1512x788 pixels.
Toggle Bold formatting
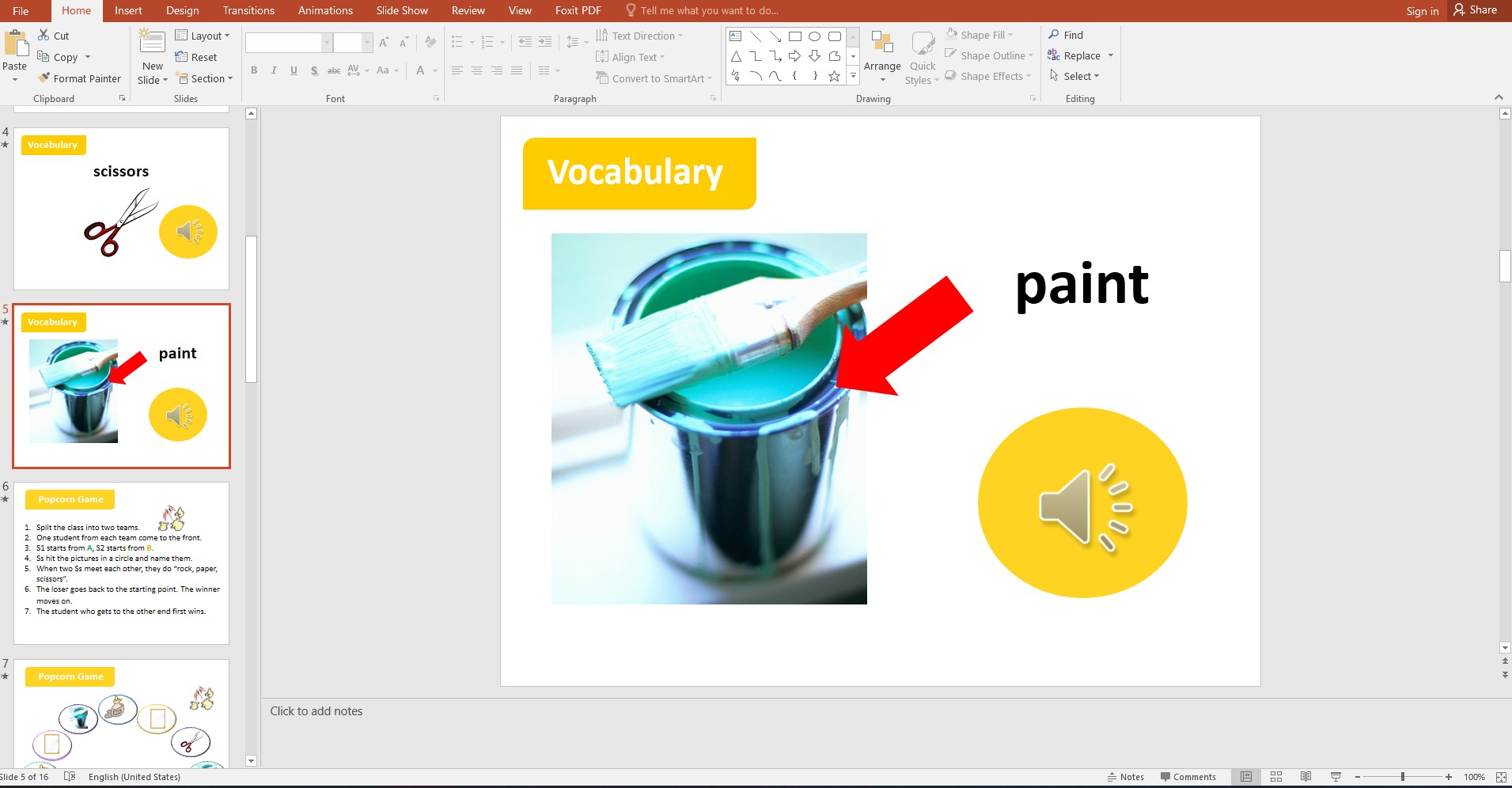254,70
